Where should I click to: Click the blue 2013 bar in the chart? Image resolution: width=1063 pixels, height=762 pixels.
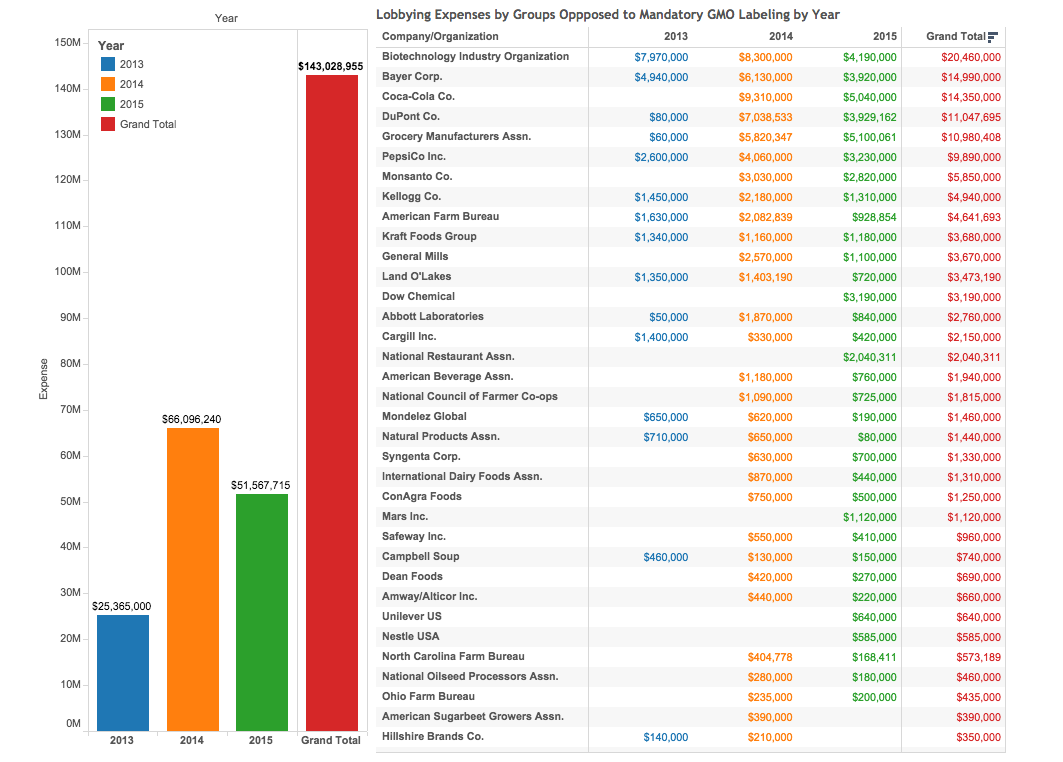coord(123,673)
